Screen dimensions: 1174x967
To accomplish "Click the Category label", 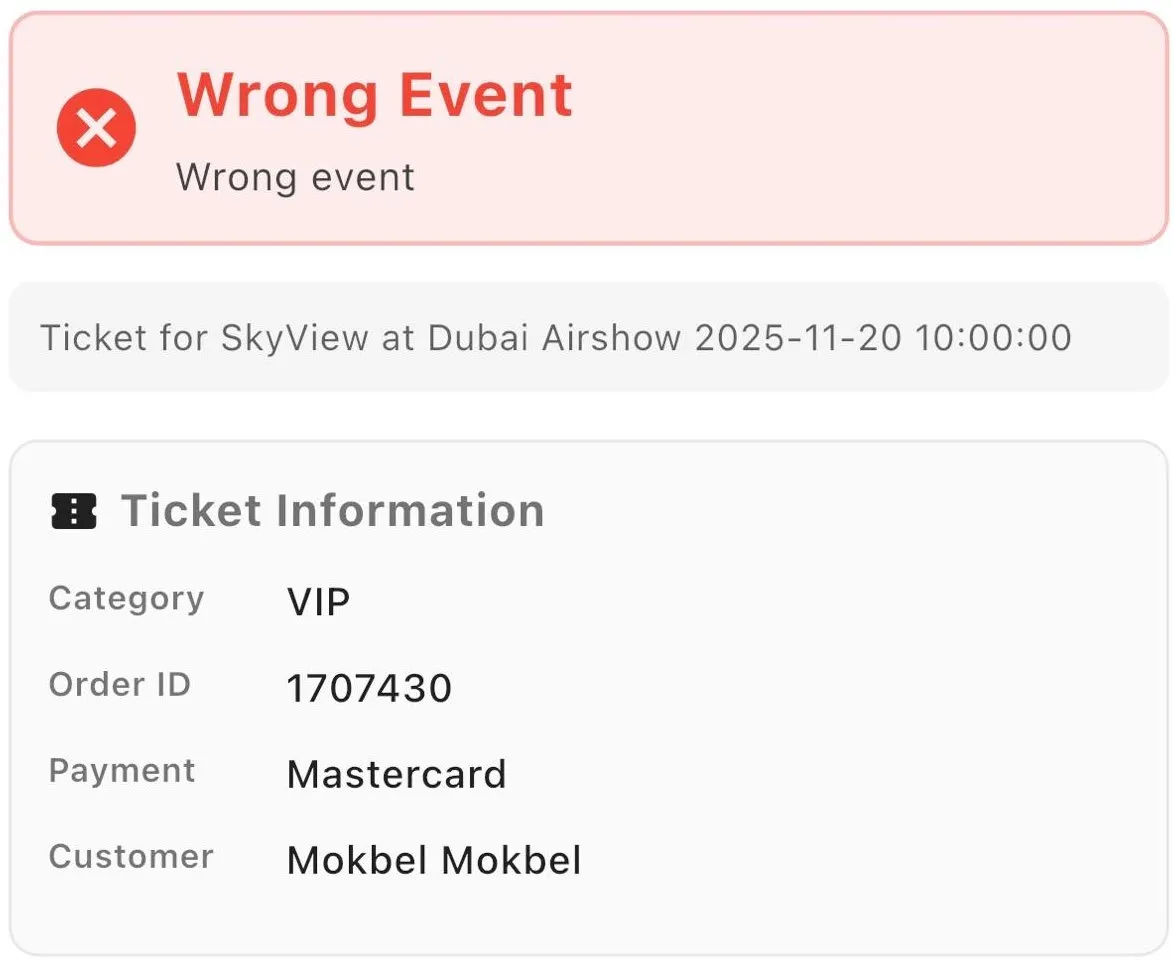I will [125, 598].
